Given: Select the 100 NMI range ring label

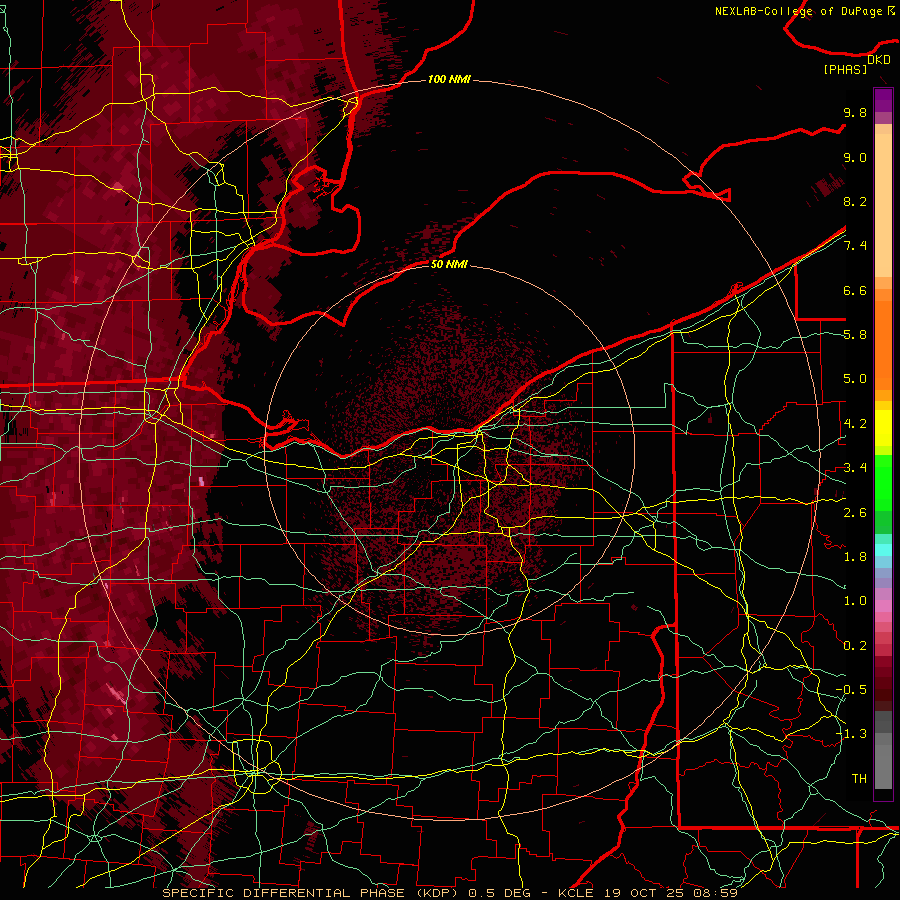Looking at the screenshot, I should 449,79.
